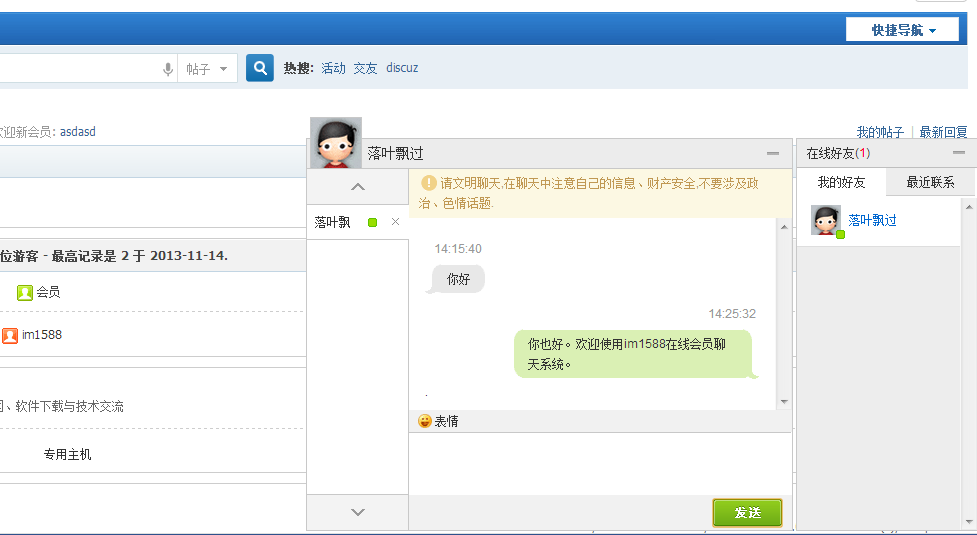Close the 落叶飘 chat session tab

click(395, 222)
